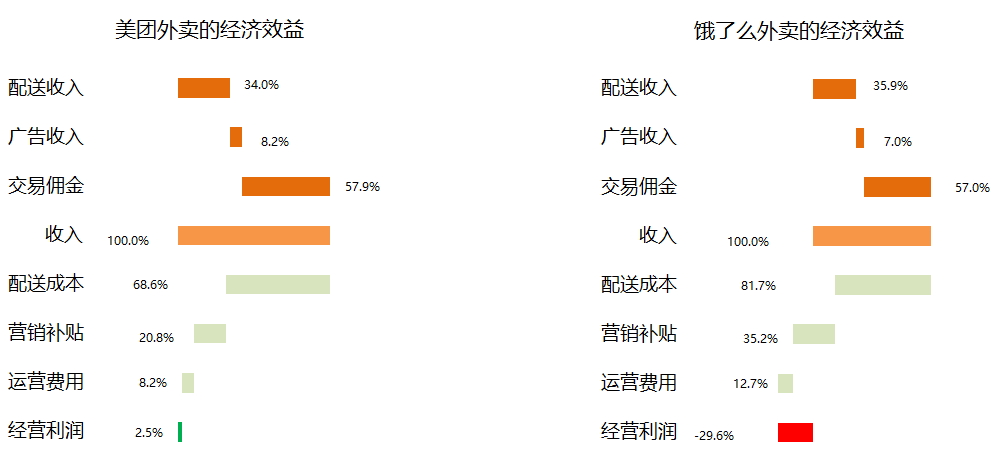The width and height of the screenshot is (1005, 472).
Task: Click the Meituan 68.6% data label
Action: [150, 285]
